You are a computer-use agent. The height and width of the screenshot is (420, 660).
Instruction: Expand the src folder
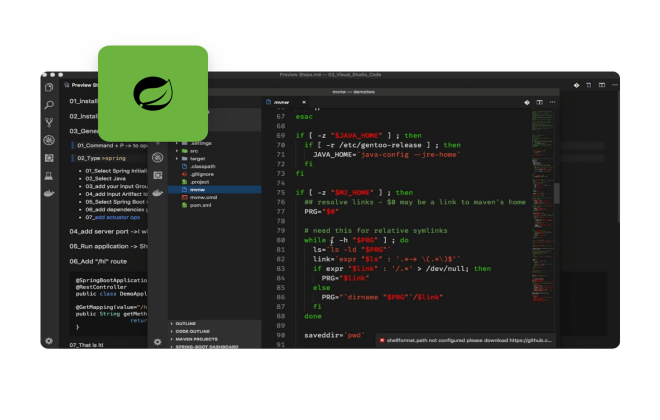(x=193, y=150)
